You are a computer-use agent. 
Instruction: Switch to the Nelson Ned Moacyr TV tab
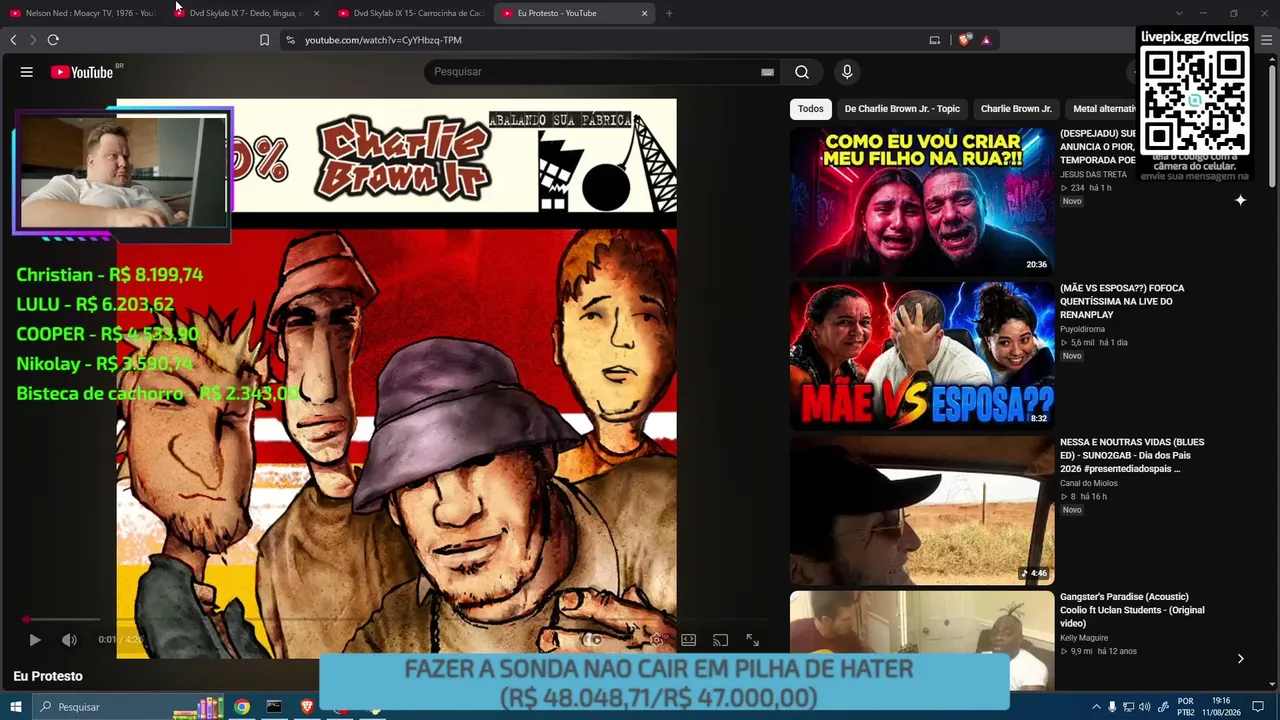(82, 13)
